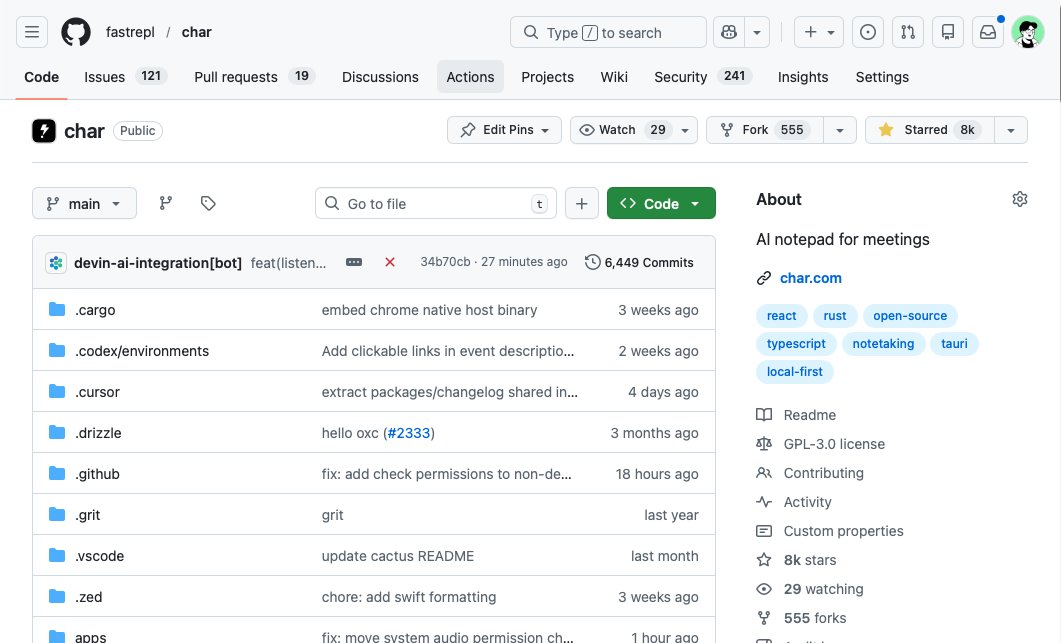The height and width of the screenshot is (643, 1061).
Task: Open the Copilot chat icon
Action: click(x=729, y=32)
